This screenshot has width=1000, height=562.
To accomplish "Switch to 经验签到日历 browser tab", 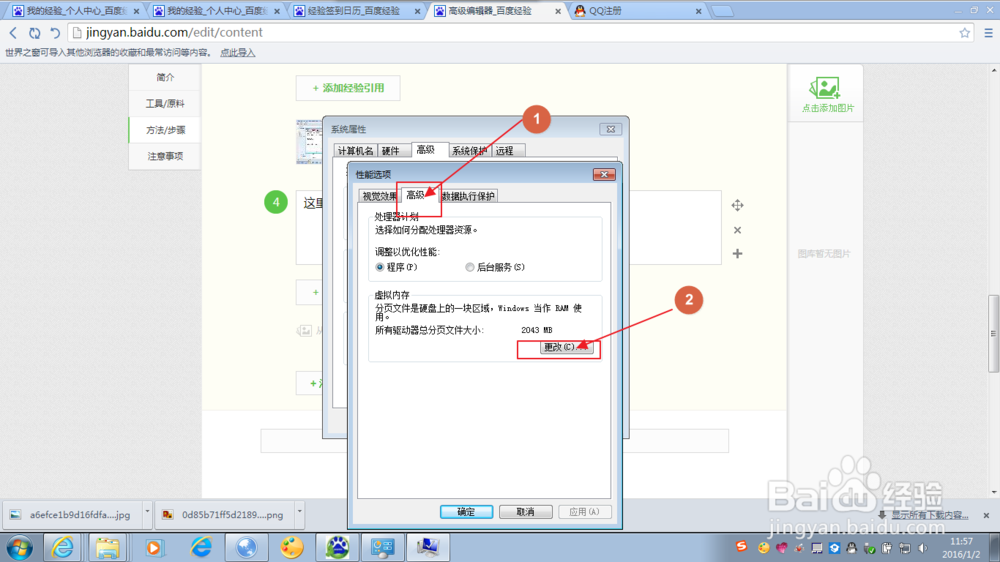I will coord(354,11).
